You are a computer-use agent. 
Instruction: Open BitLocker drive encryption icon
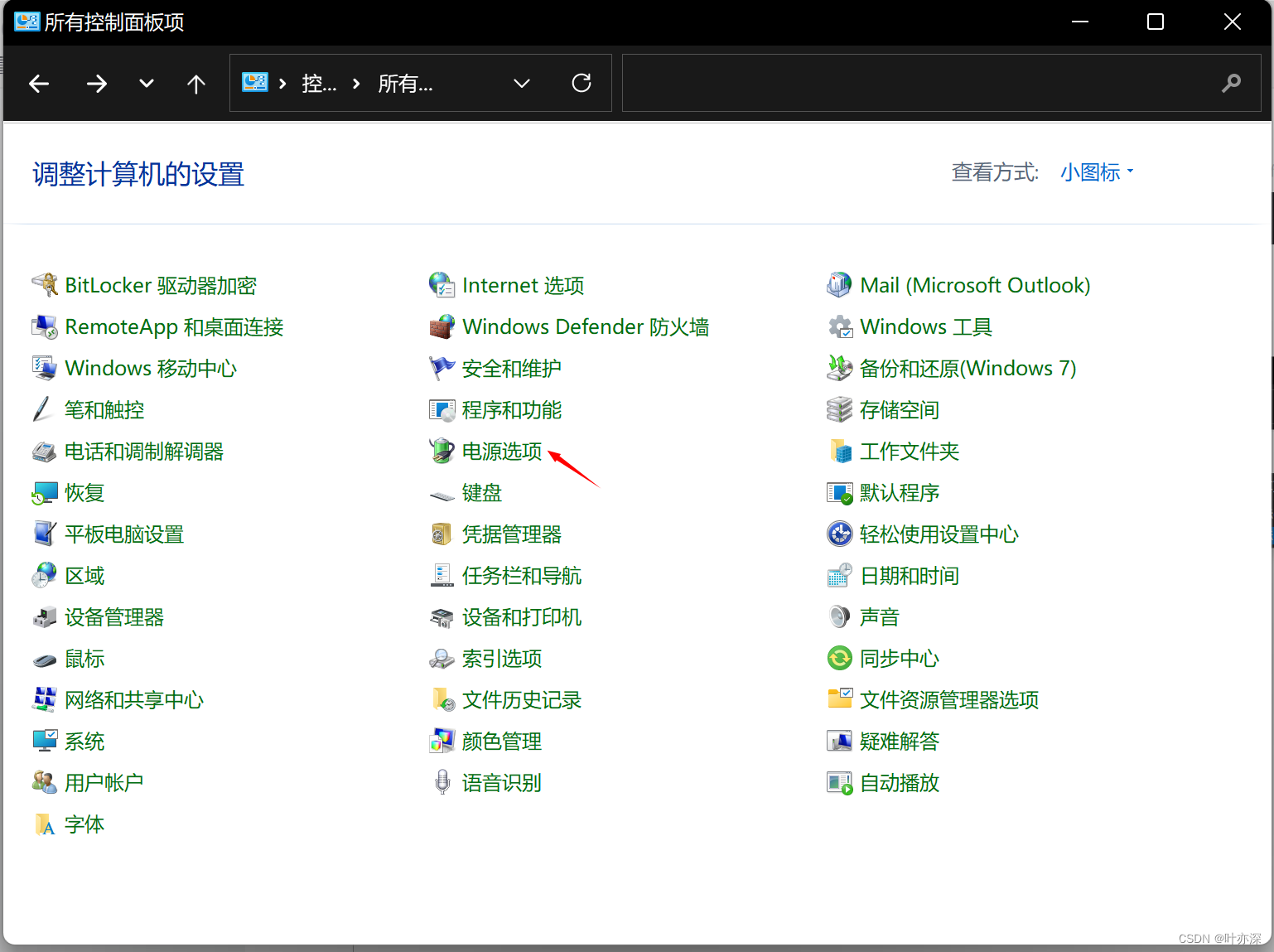point(44,285)
